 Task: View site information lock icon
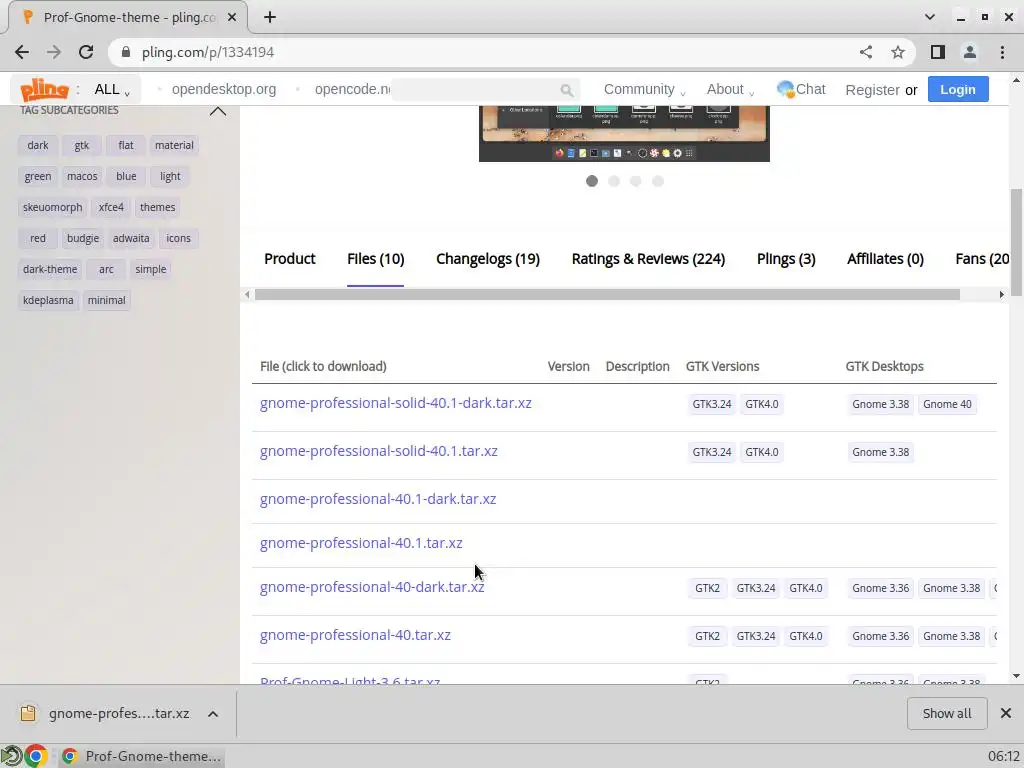pos(126,52)
